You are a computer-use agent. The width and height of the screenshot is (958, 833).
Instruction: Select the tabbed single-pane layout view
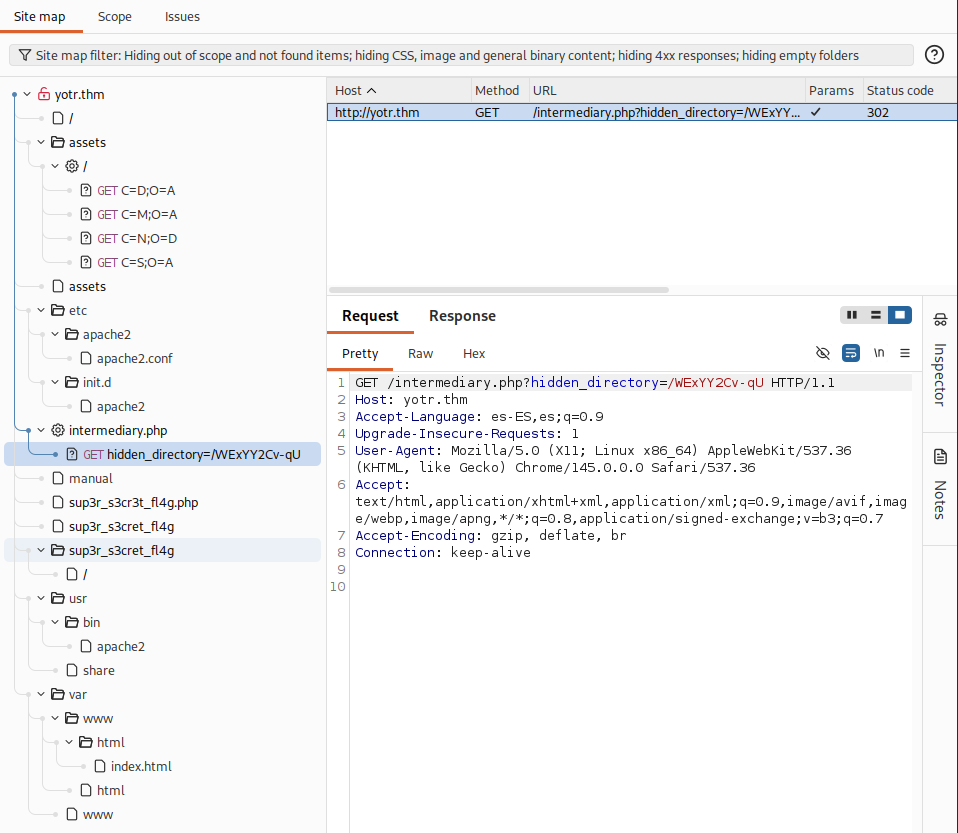[x=899, y=315]
